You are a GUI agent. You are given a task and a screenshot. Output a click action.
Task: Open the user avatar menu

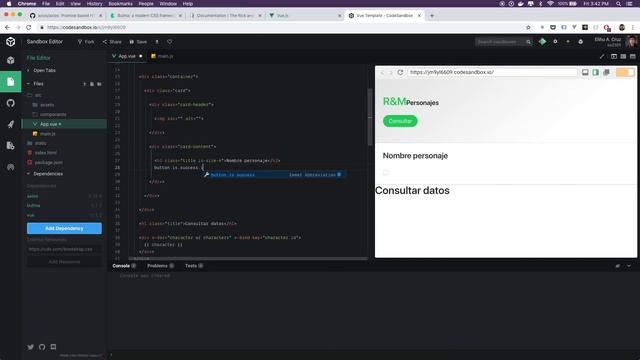tap(631, 42)
